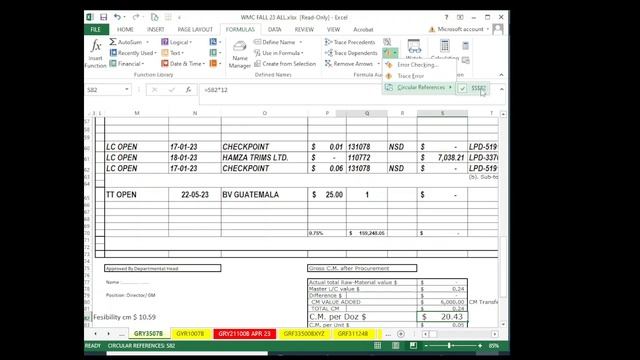Click Trace Dependents
Viewport: 640px width, 360px height.
coord(351,53)
